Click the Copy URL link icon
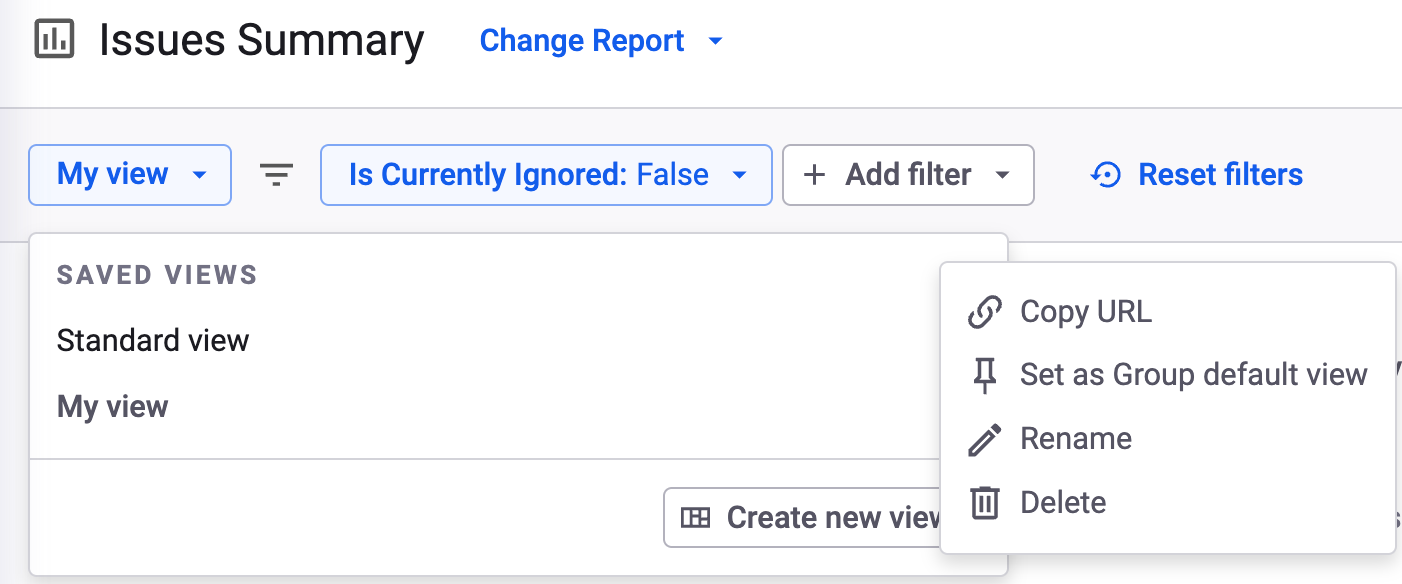Viewport: 1402px width, 584px height. 985,312
